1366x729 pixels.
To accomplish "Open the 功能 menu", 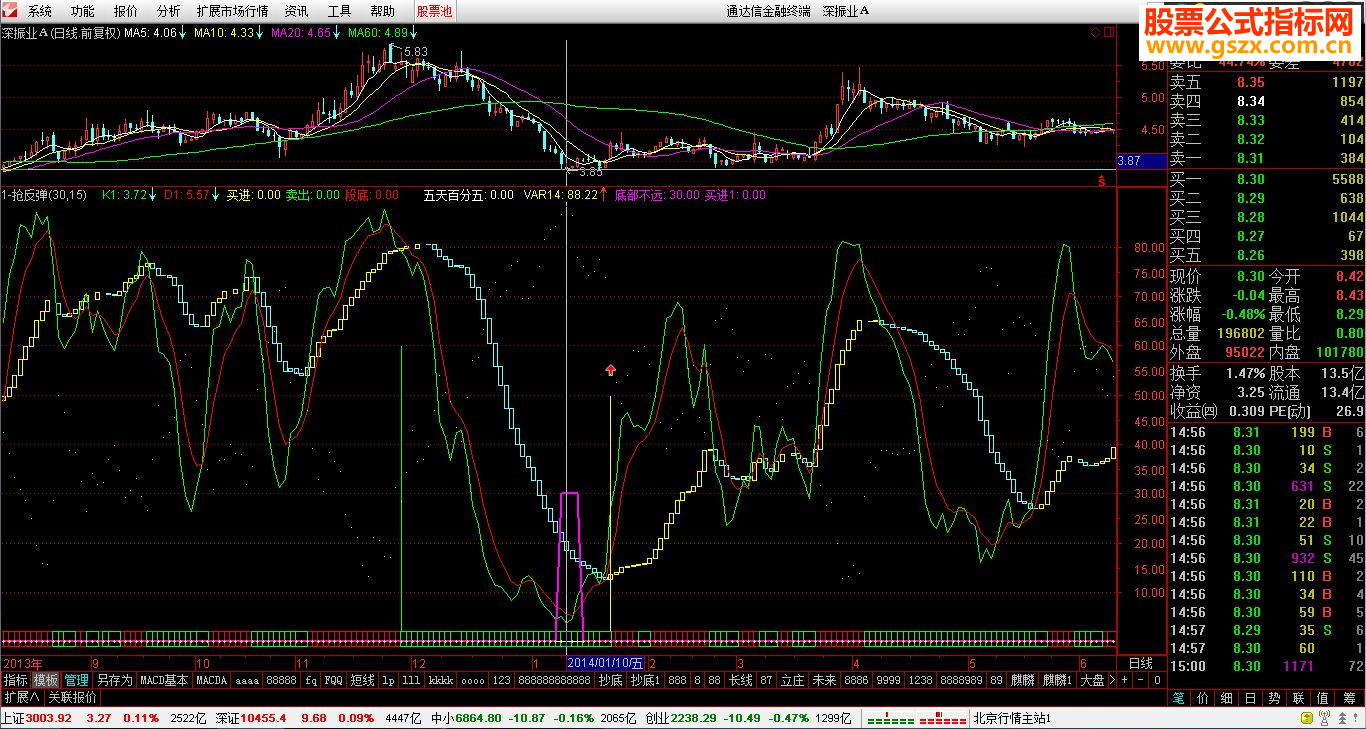I will [83, 11].
